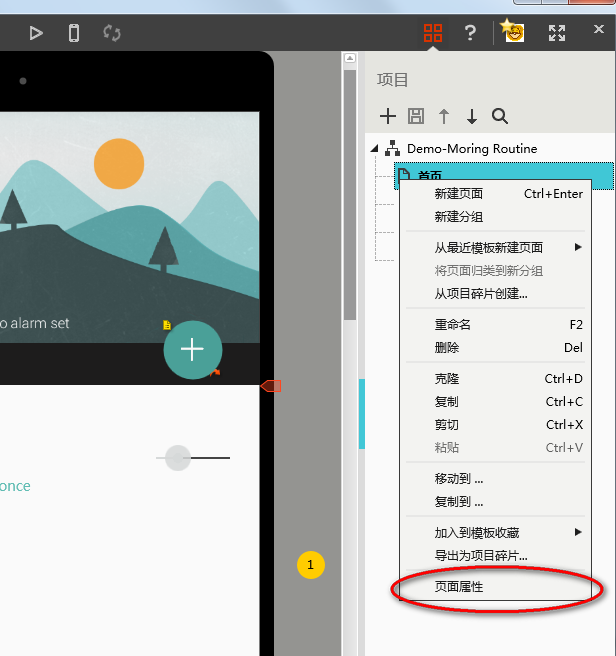Click the save icon in project panel

coord(416,116)
